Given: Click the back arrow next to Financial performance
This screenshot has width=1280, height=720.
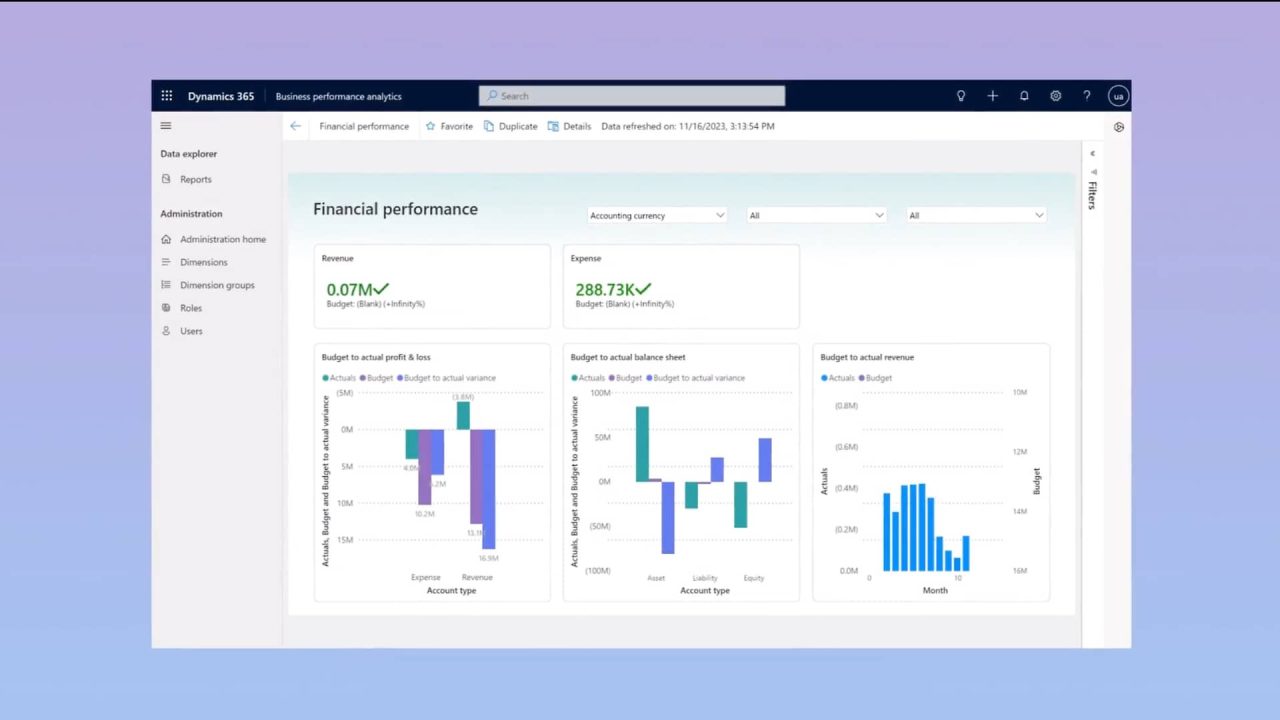Looking at the screenshot, I should coord(295,126).
